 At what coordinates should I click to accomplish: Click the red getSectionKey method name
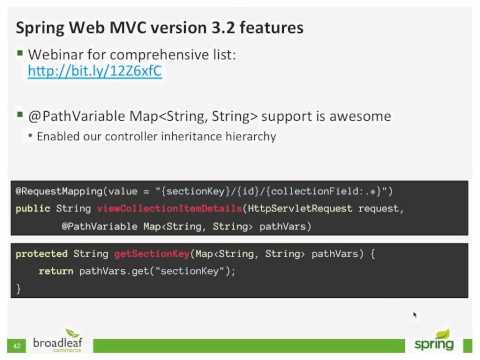pyautogui.click(x=152, y=254)
